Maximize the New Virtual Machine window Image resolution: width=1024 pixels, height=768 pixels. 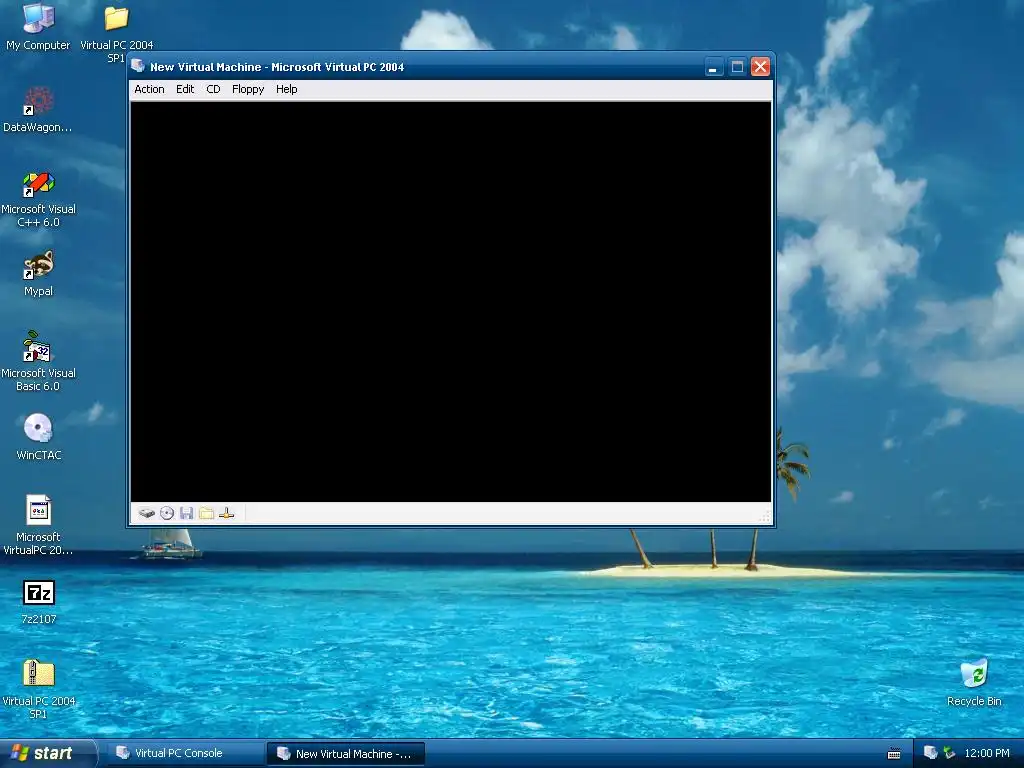click(737, 67)
